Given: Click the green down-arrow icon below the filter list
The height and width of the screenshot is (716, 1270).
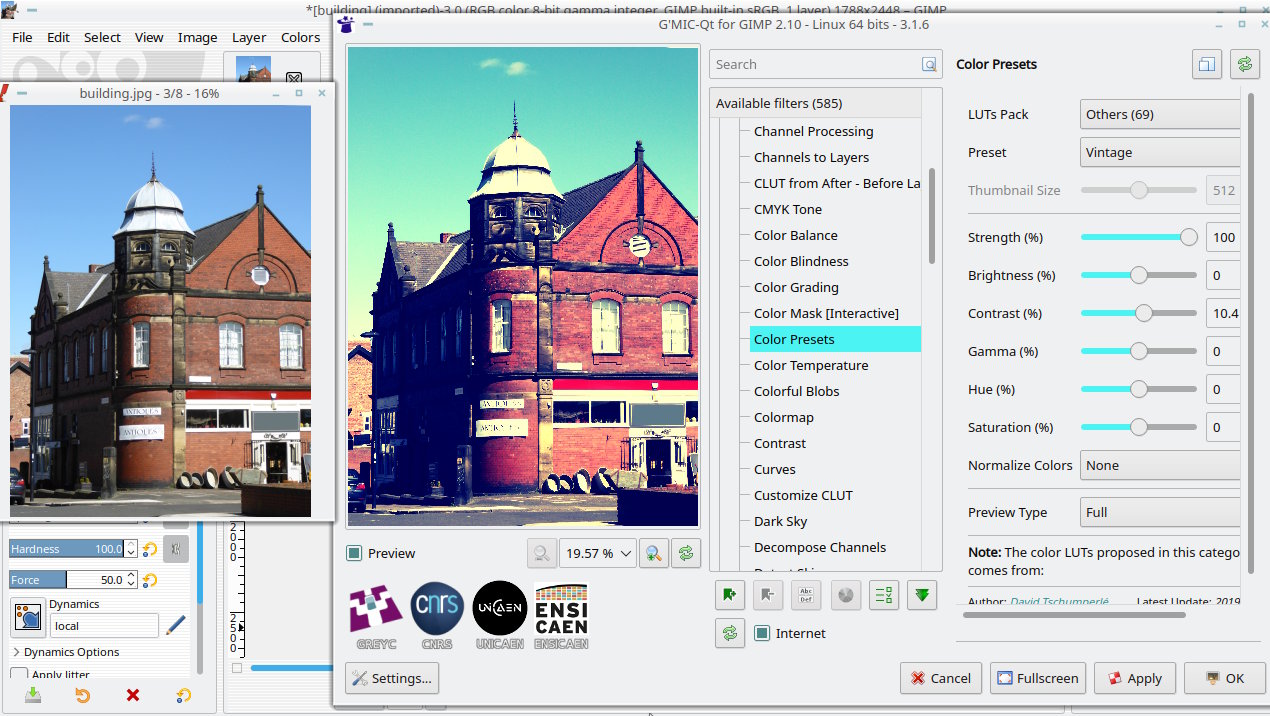Looking at the screenshot, I should (x=922, y=595).
